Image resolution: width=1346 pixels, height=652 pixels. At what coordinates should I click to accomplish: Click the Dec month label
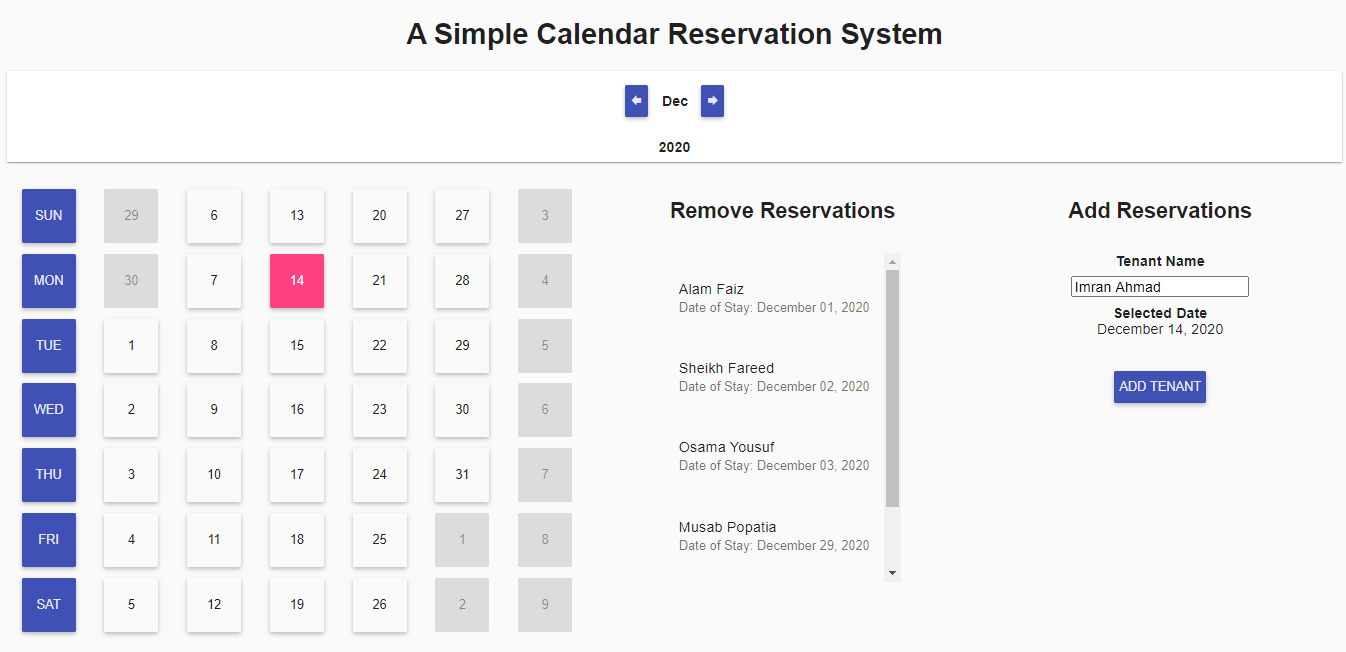[674, 101]
